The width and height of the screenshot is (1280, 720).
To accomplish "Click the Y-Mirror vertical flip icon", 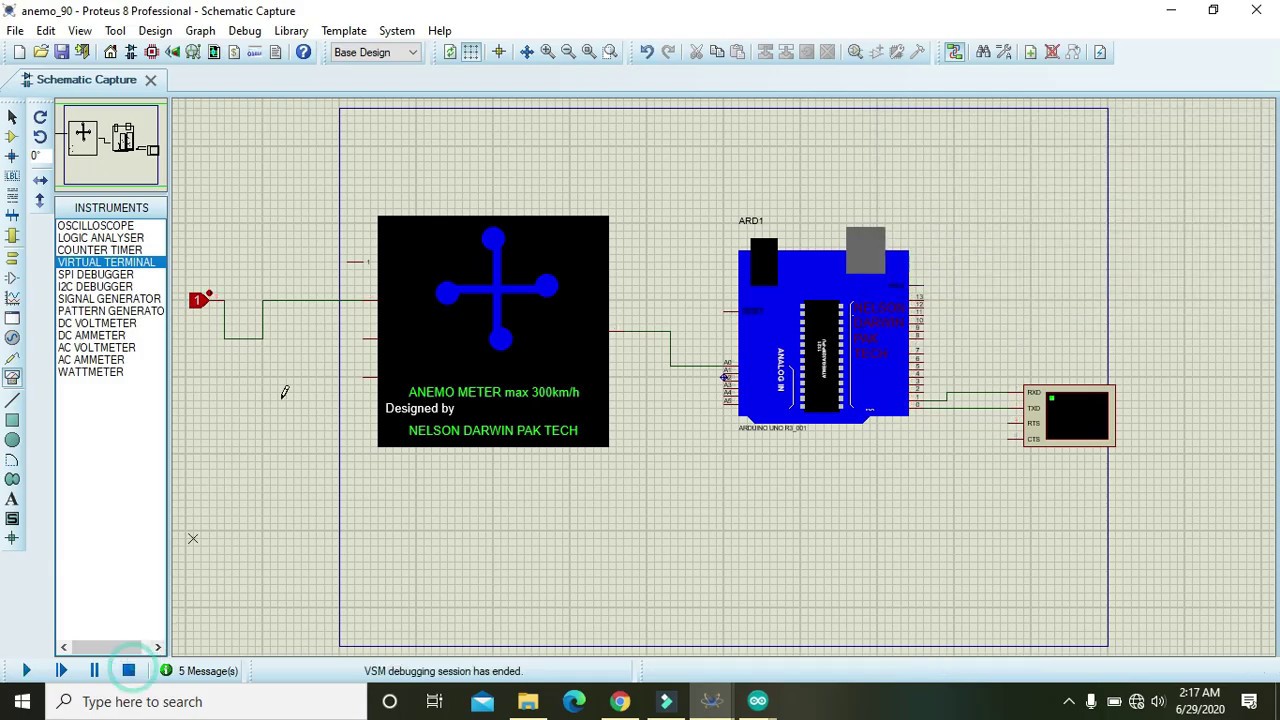I will pos(40,200).
